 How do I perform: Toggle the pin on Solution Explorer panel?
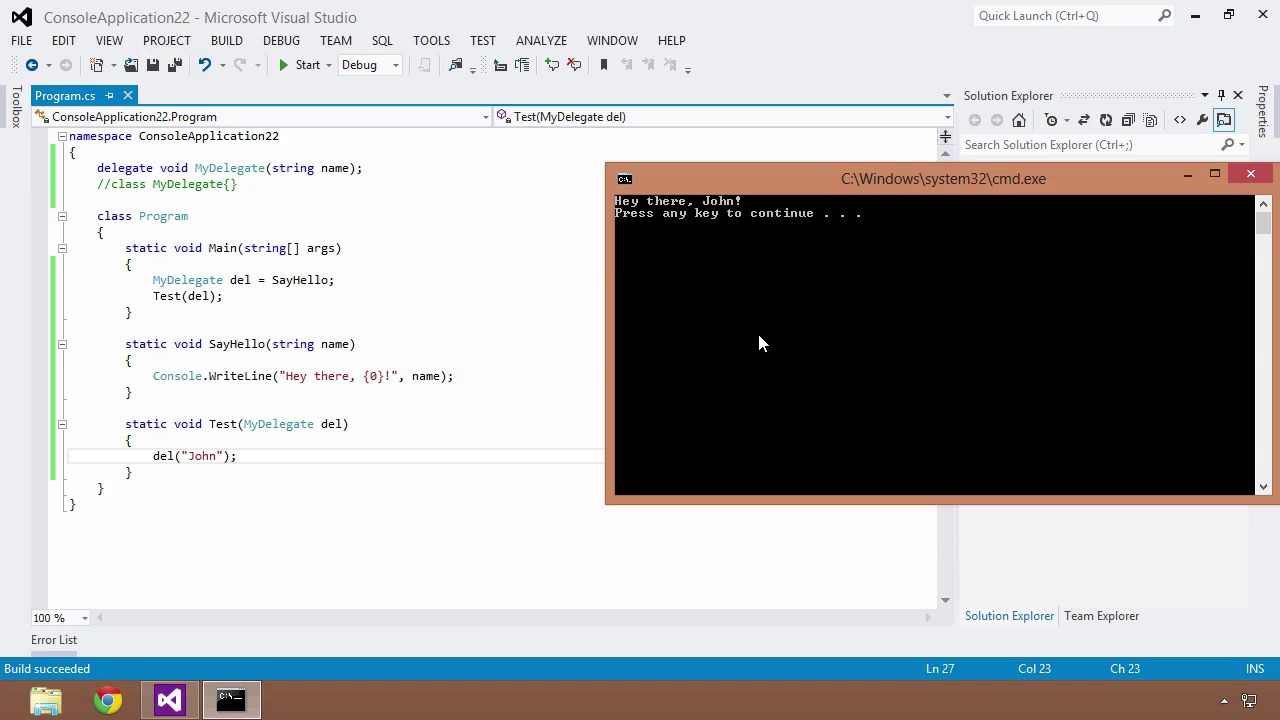tap(1221, 96)
